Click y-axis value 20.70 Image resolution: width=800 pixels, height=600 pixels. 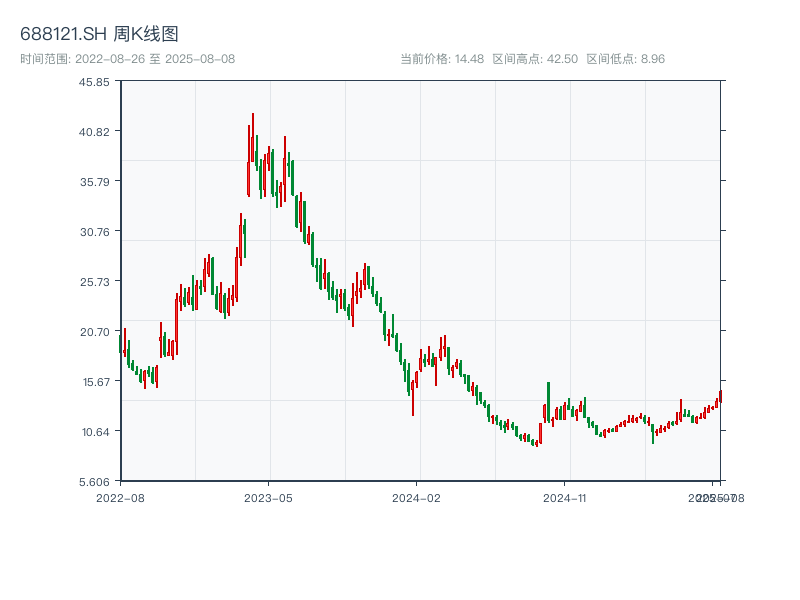pos(94,332)
